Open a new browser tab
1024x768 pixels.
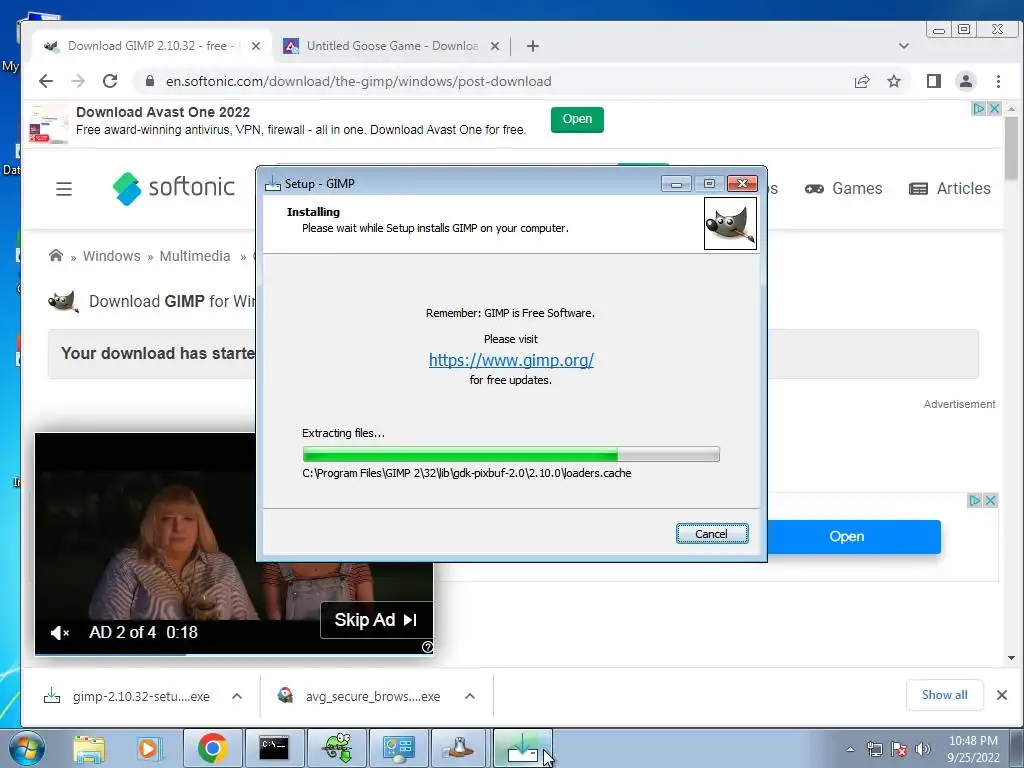(x=533, y=46)
